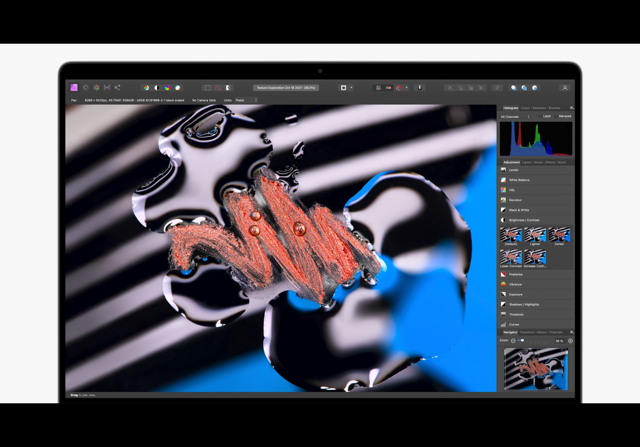
Task: Select the Lighter preset thumbnail
Action: click(535, 235)
